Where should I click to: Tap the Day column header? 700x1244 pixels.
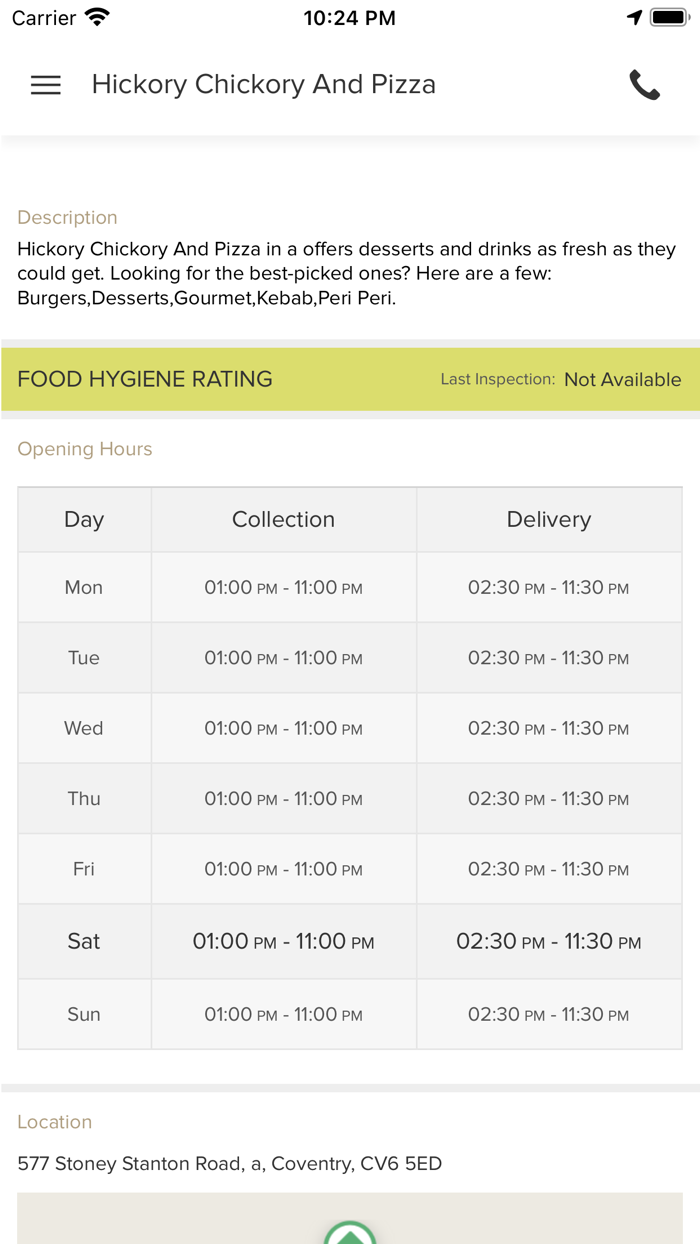click(84, 519)
